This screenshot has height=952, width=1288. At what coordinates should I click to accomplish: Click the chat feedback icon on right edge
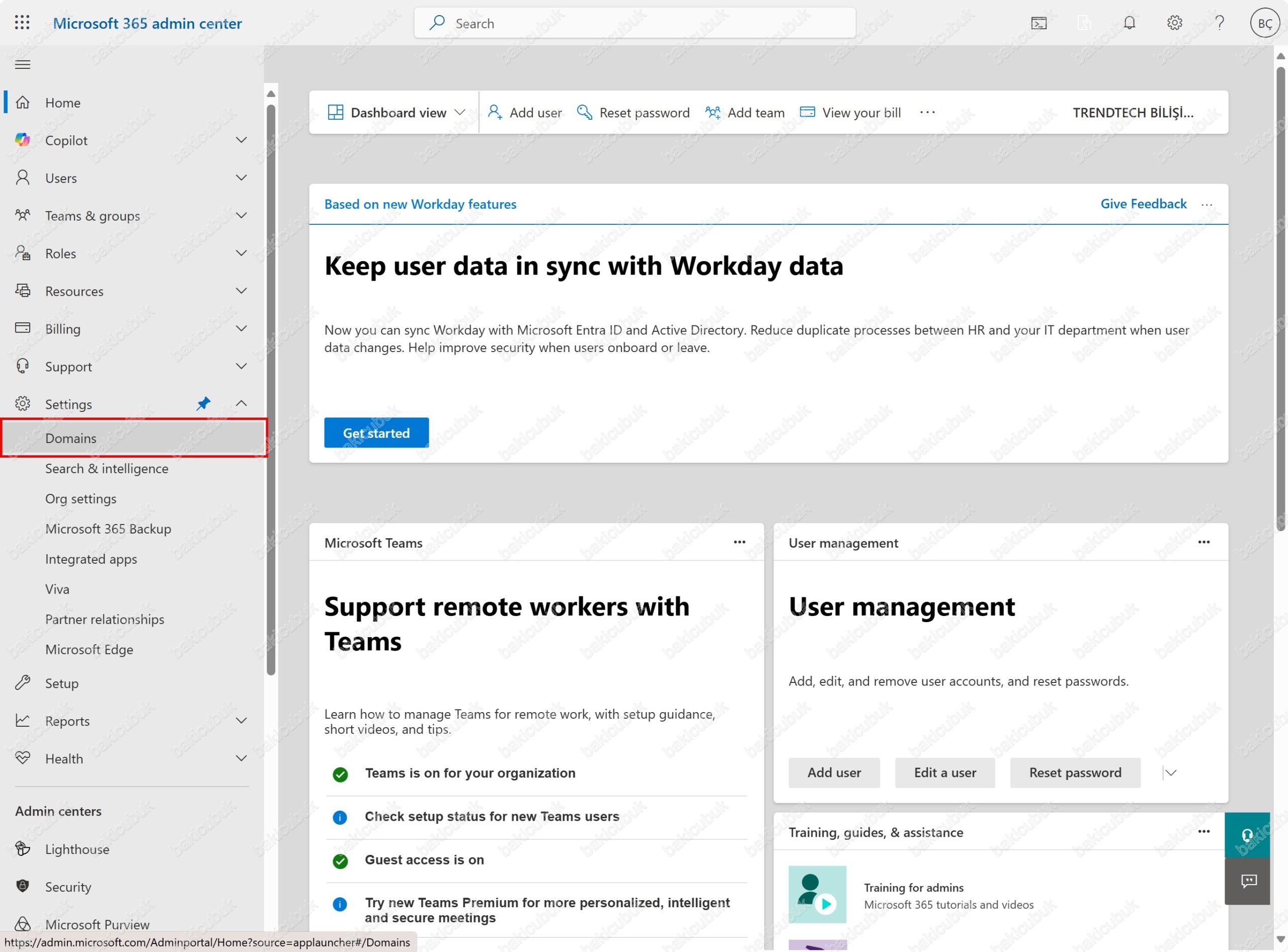1248,881
